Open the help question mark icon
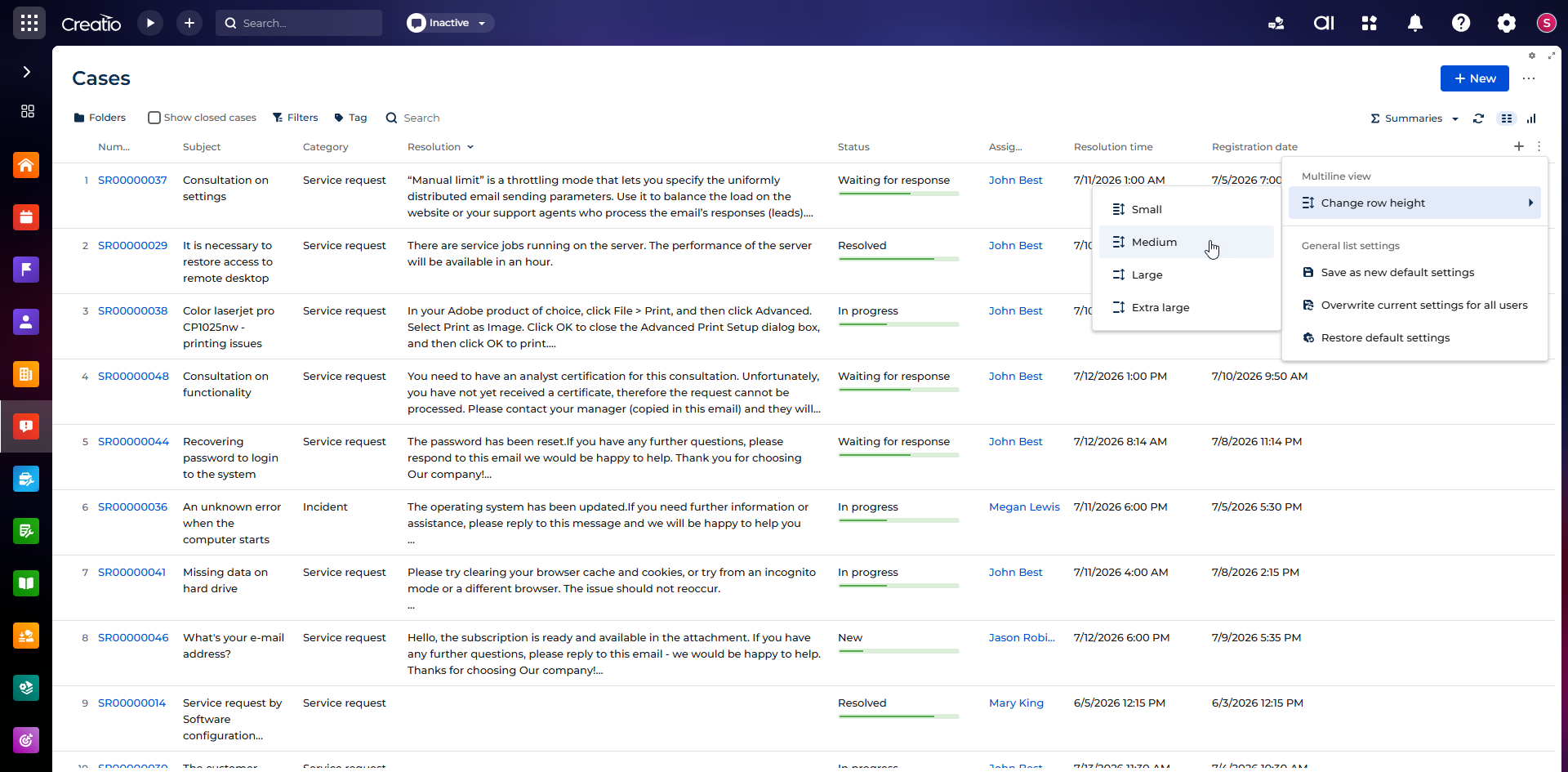The width and height of the screenshot is (1568, 772). [1461, 23]
